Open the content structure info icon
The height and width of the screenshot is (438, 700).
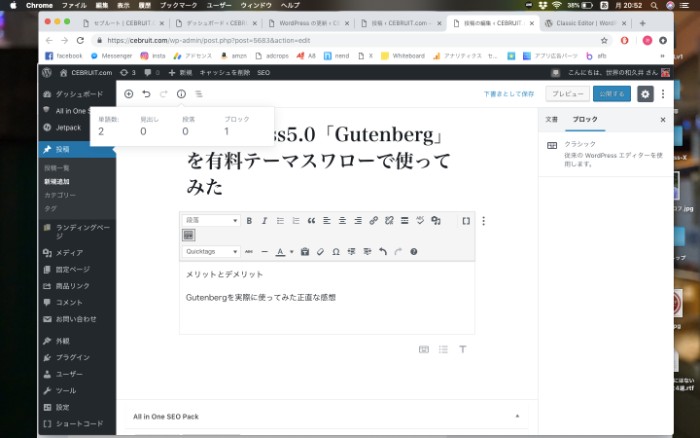[x=181, y=93]
